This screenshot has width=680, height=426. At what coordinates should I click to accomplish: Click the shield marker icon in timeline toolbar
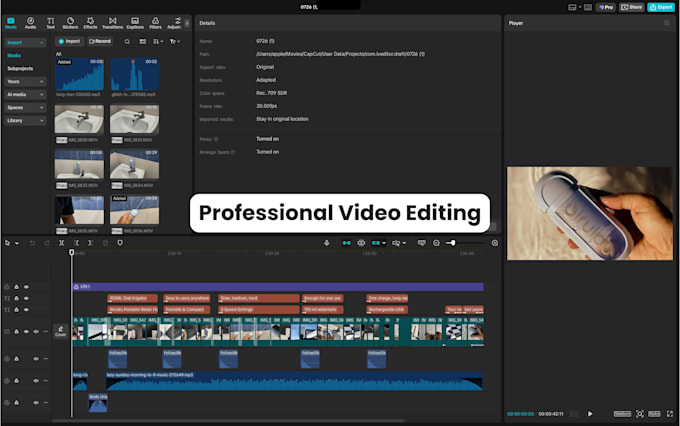click(x=120, y=243)
